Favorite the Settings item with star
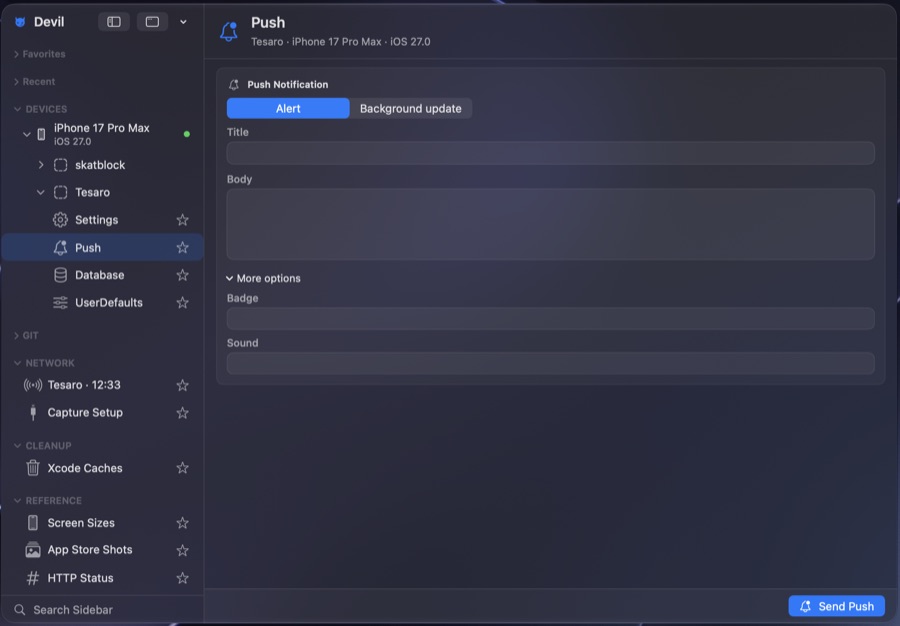Image resolution: width=900 pixels, height=626 pixels. point(183,220)
